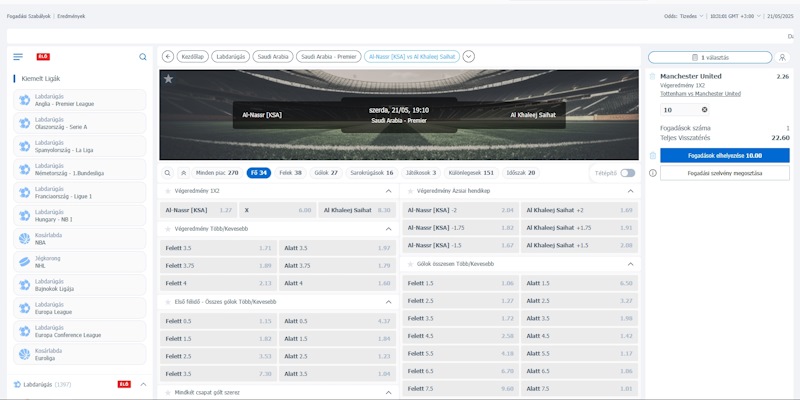Open Olaszország - Serie A league

[x=80, y=123]
